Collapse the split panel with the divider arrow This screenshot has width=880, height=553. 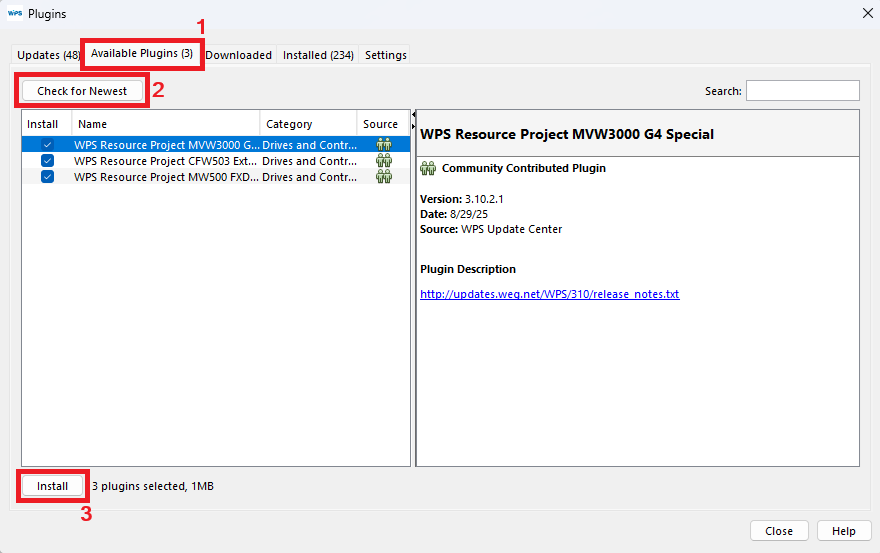point(414,116)
